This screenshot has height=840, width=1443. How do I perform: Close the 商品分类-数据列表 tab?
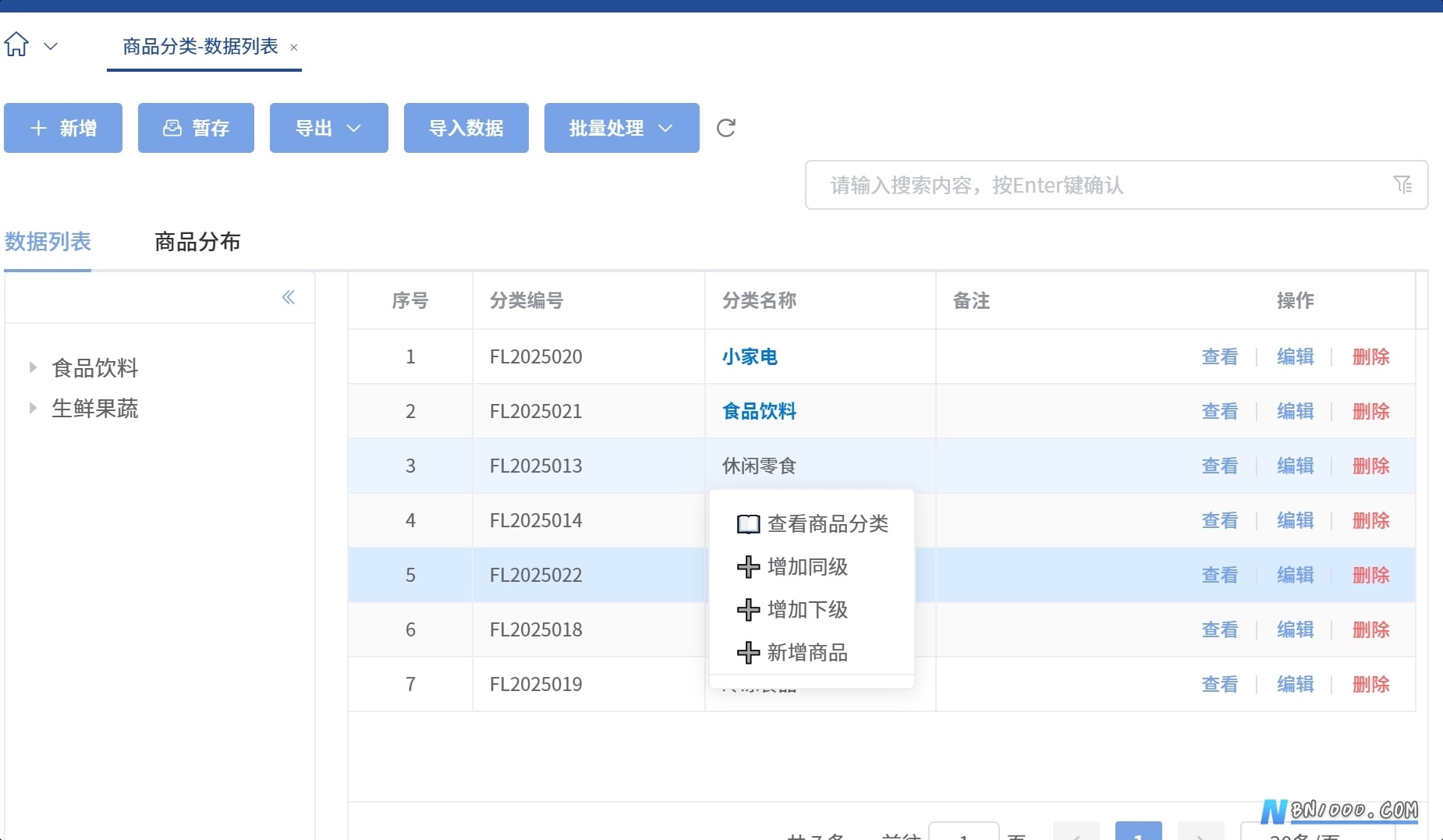click(294, 48)
